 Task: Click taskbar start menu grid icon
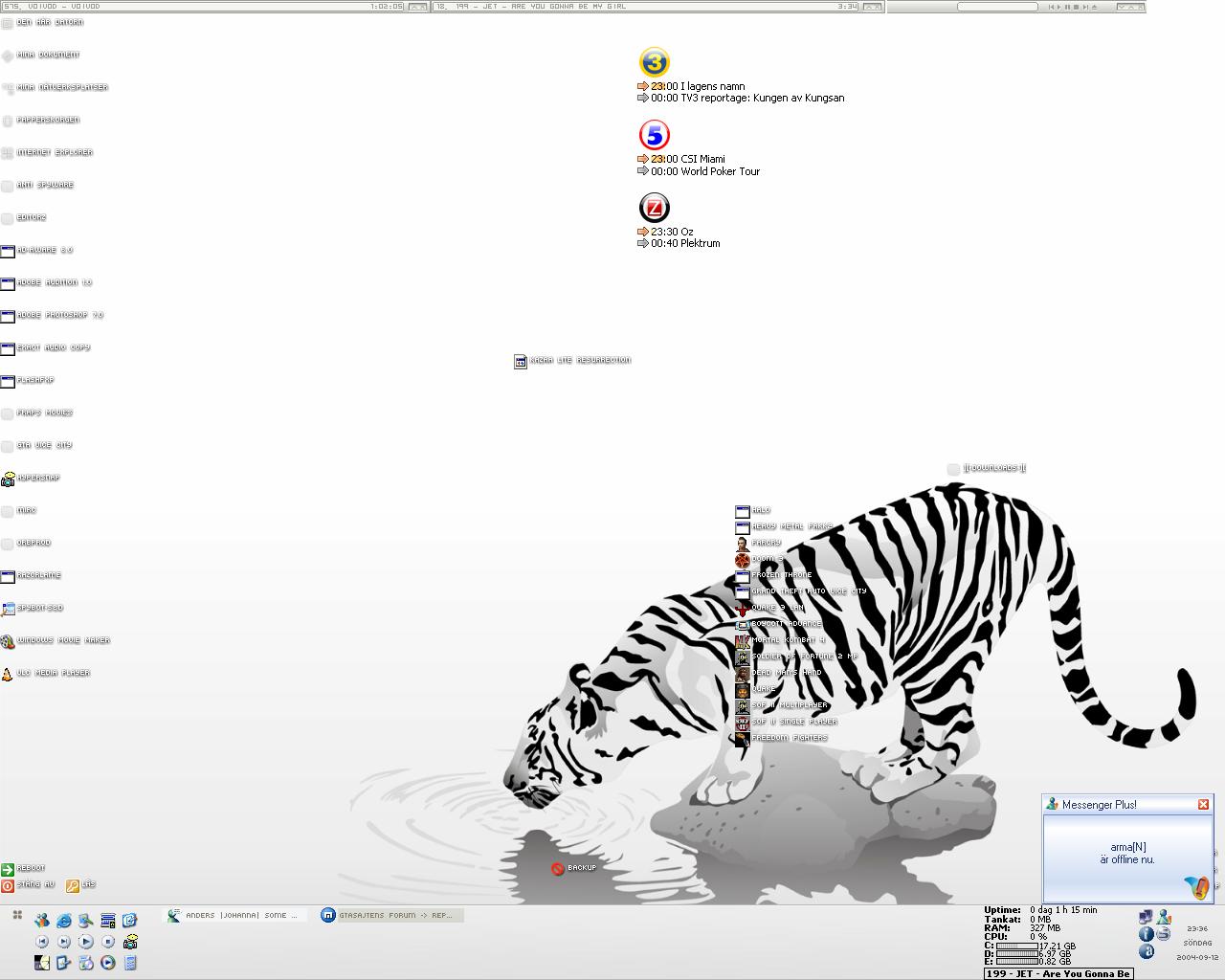point(17,916)
